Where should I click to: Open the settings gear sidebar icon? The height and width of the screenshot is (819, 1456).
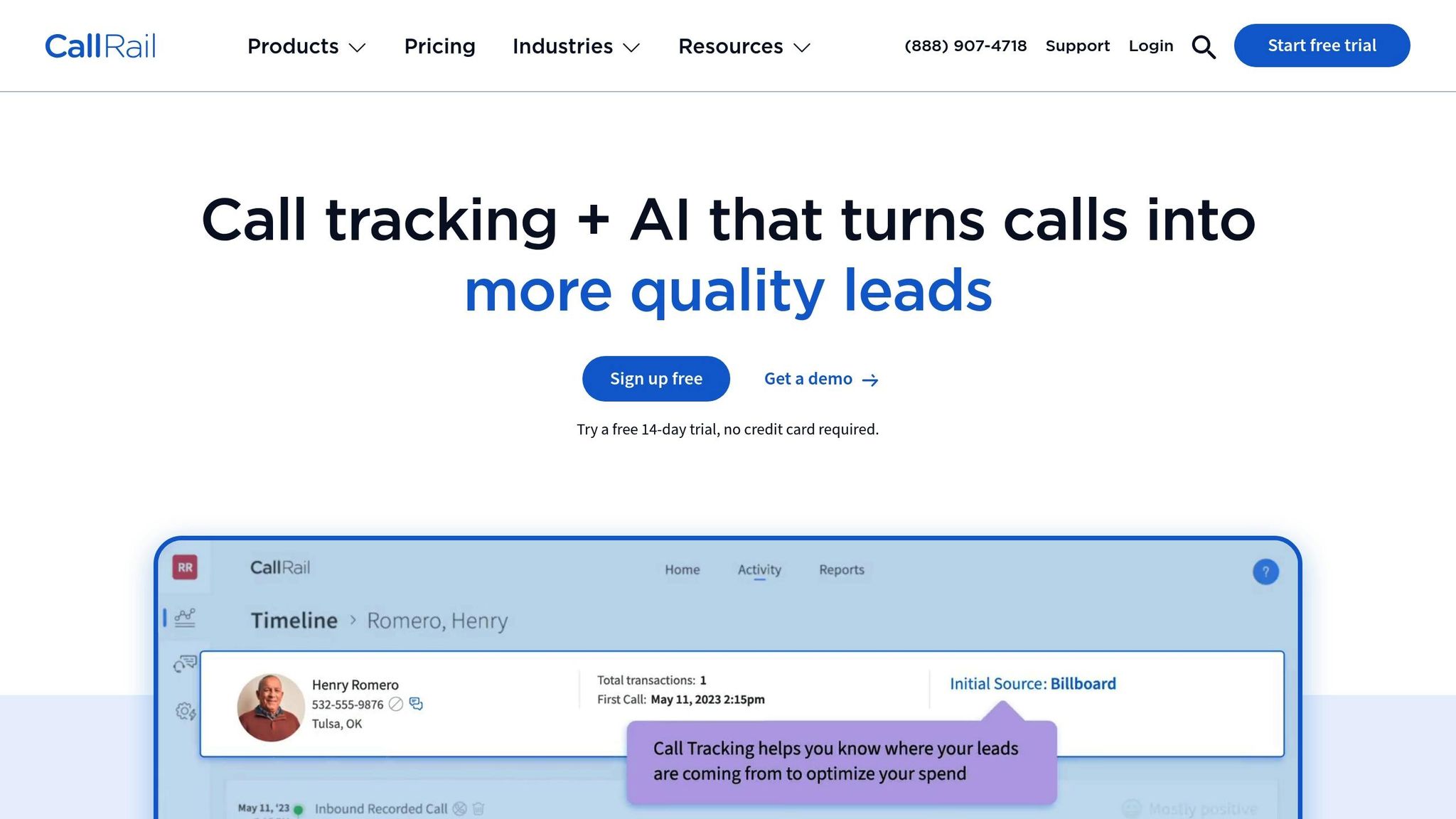[x=186, y=710]
